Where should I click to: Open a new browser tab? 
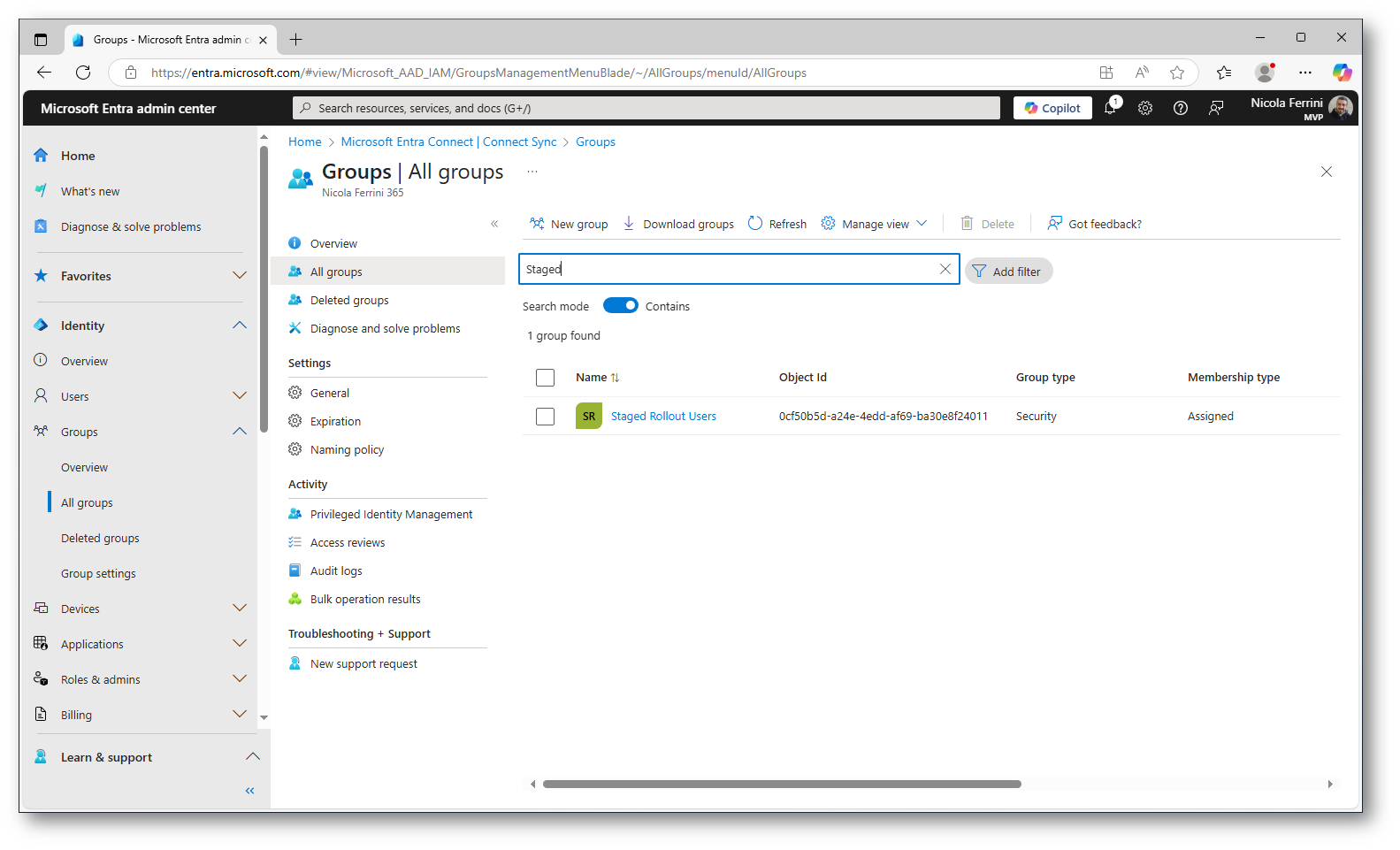295,40
